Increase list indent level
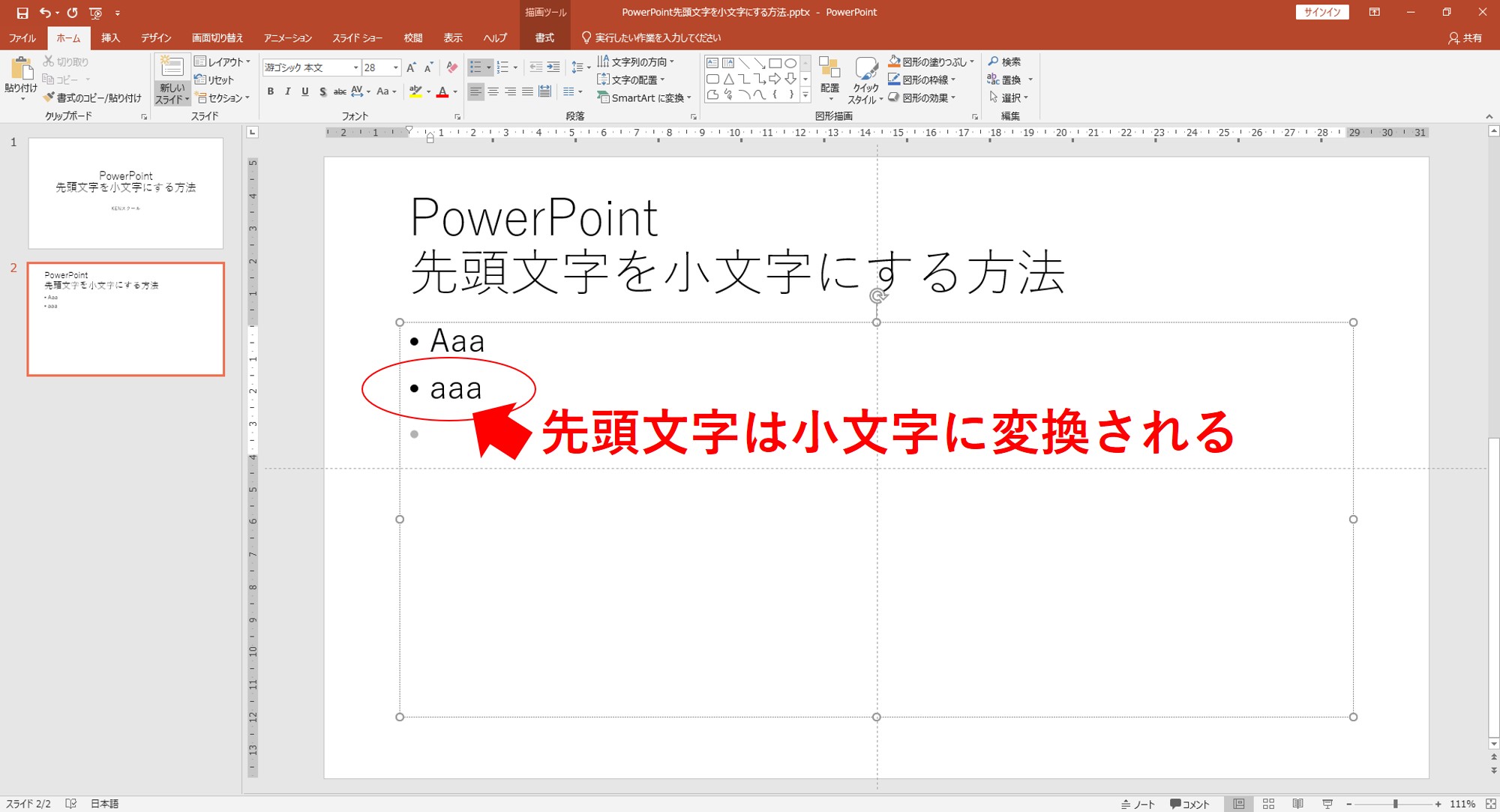 click(x=553, y=67)
